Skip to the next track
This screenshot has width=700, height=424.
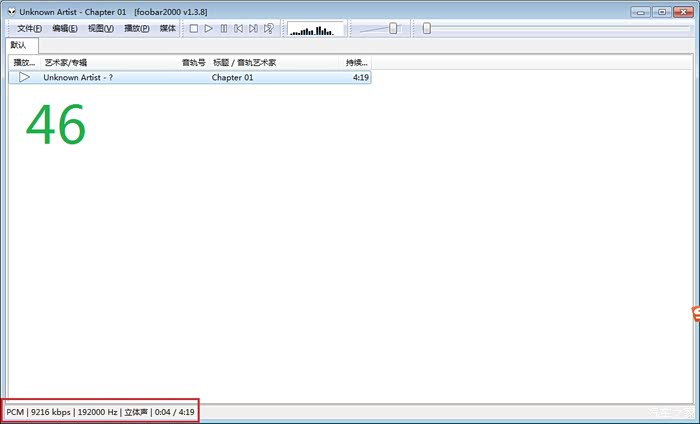253,28
